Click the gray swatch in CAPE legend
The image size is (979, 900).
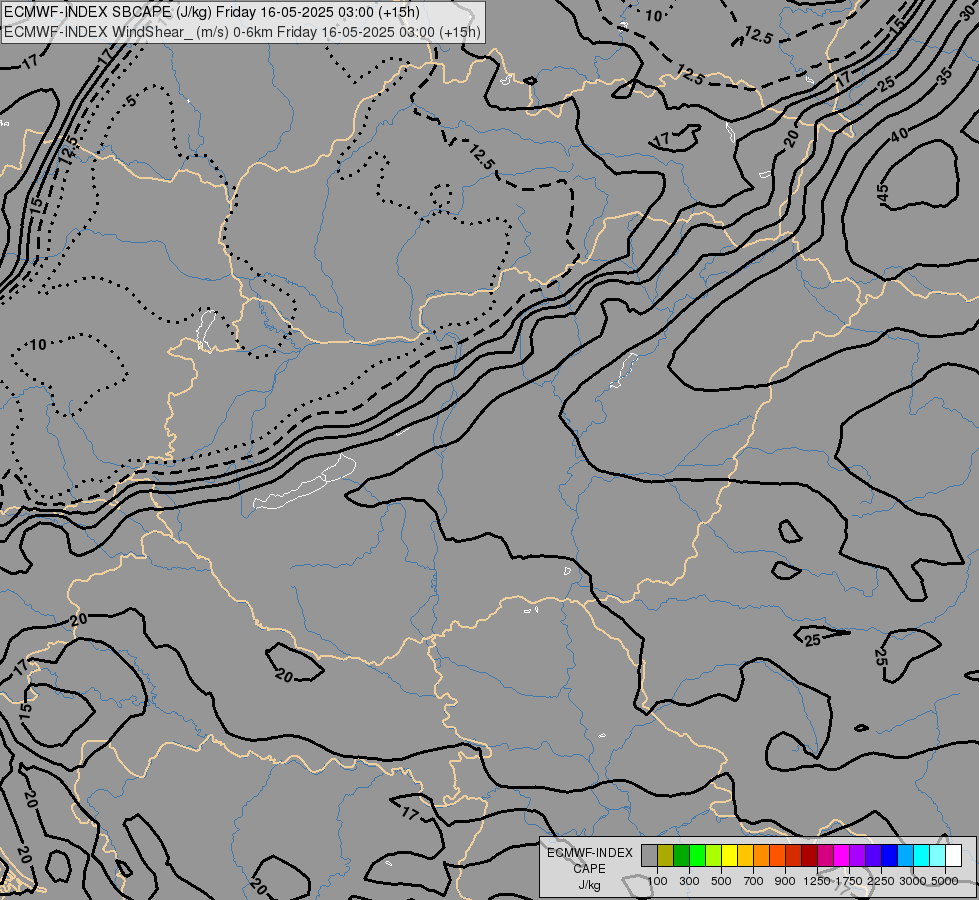[x=649, y=855]
